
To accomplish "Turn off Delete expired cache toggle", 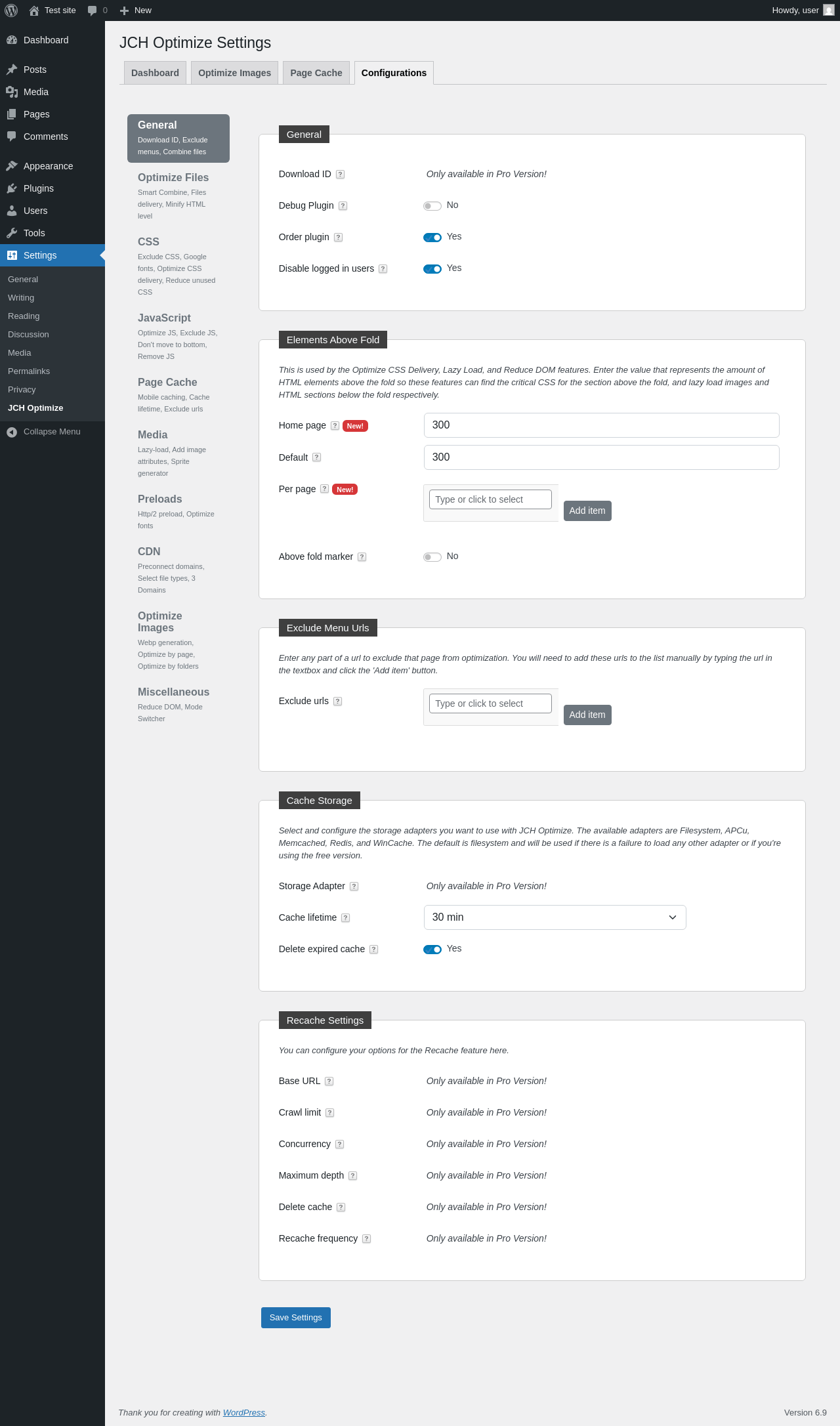I will tap(432, 950).
